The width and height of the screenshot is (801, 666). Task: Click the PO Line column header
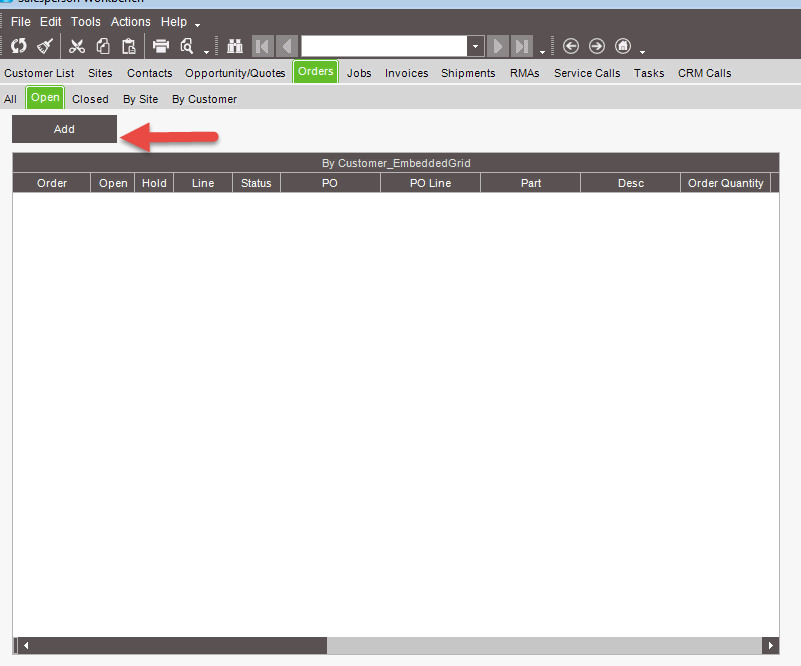pos(431,183)
